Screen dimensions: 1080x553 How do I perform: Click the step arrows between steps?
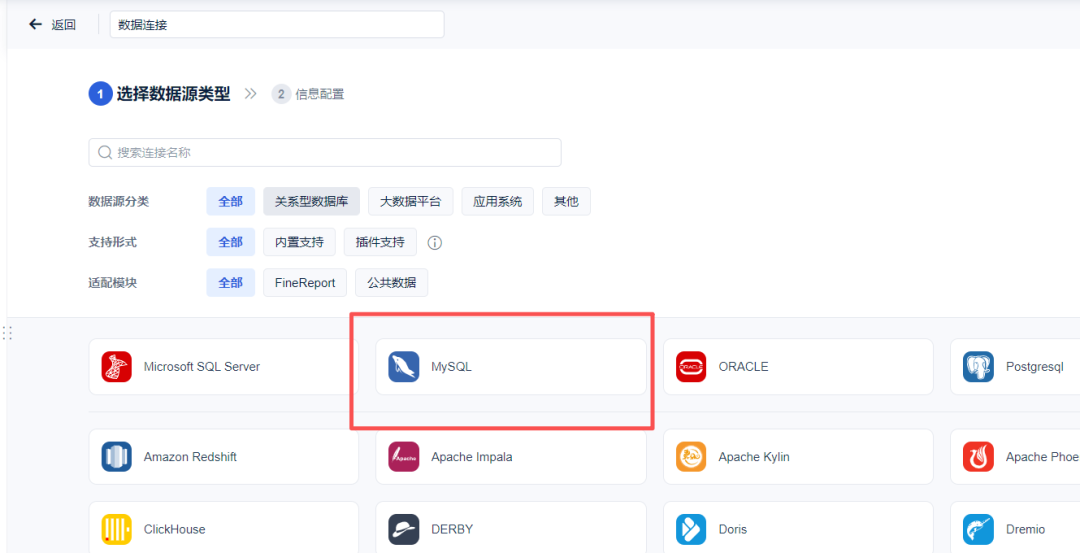251,94
